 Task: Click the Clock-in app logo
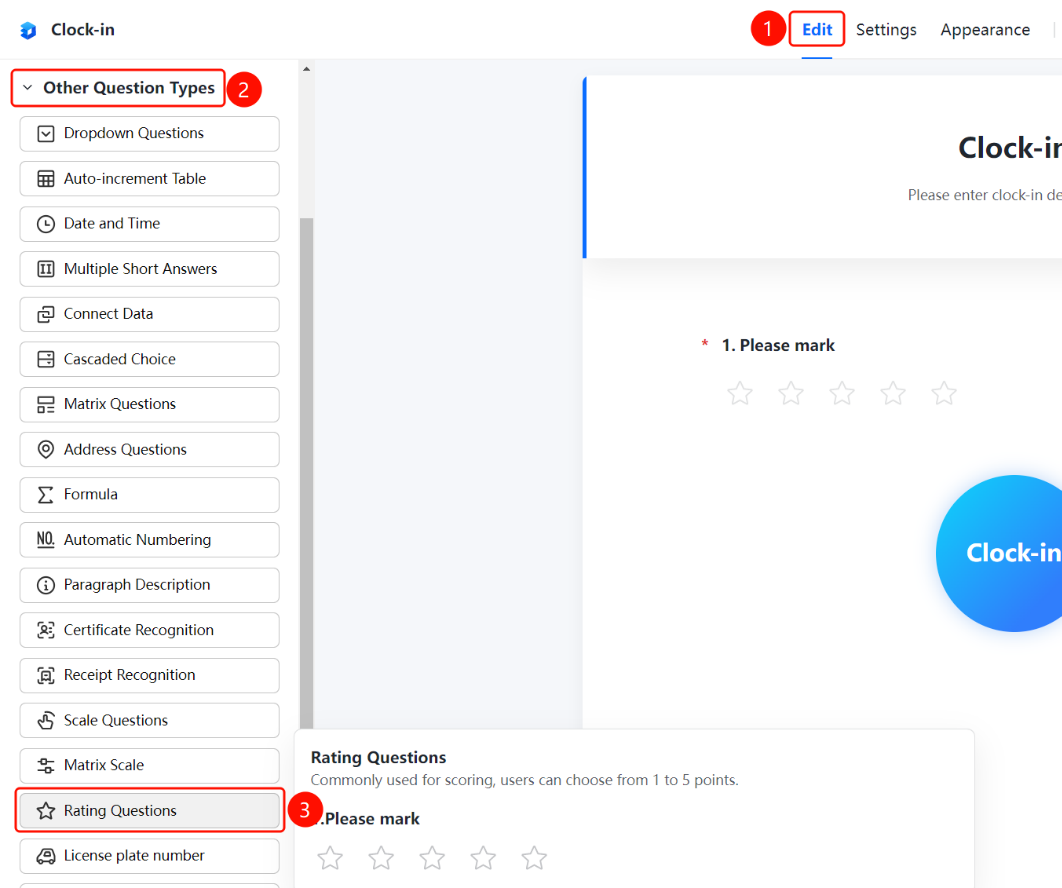point(28,30)
